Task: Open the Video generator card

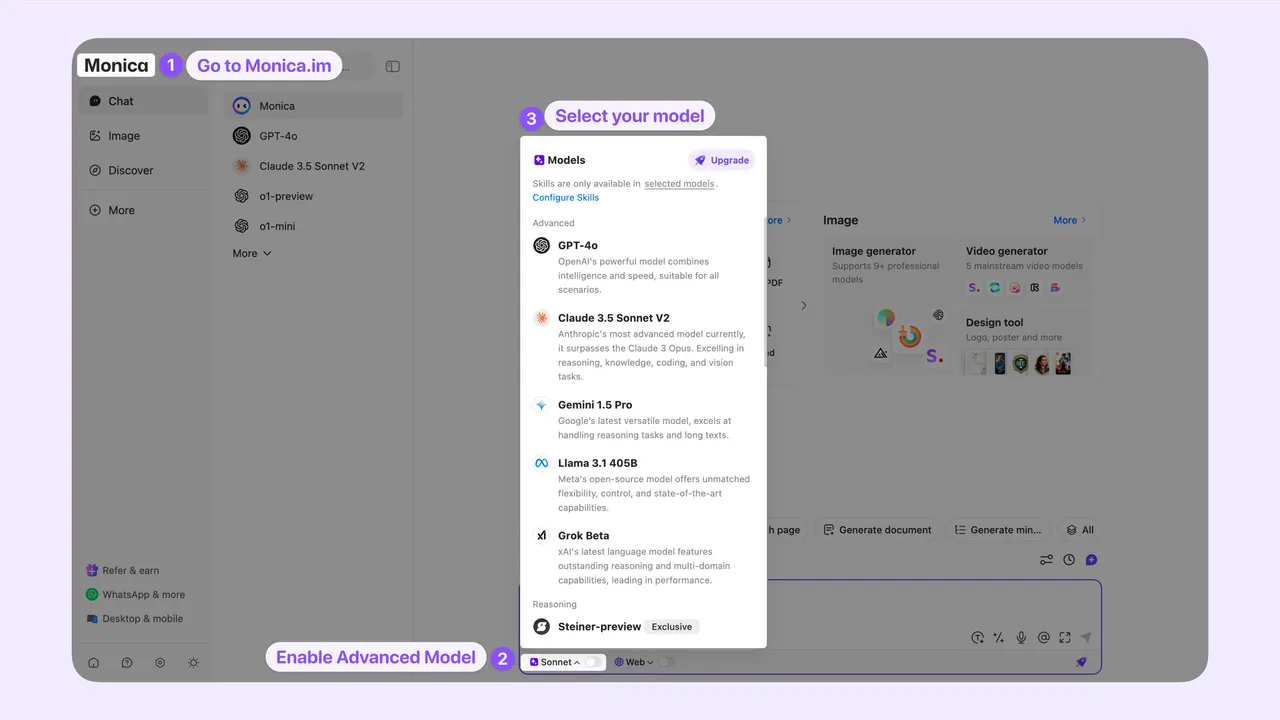Action: coord(1026,270)
